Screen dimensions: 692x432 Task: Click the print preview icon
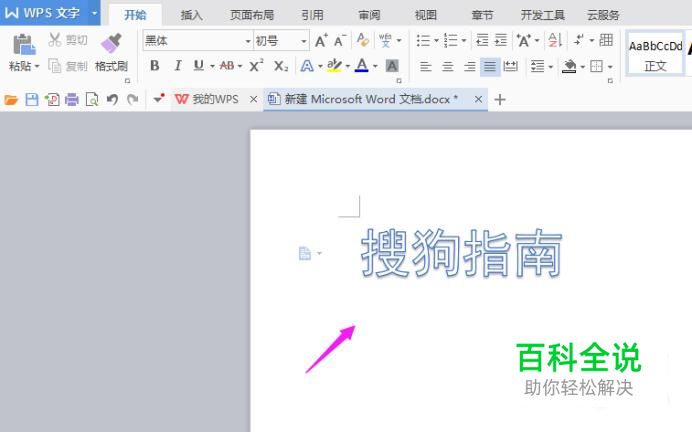(x=92, y=100)
